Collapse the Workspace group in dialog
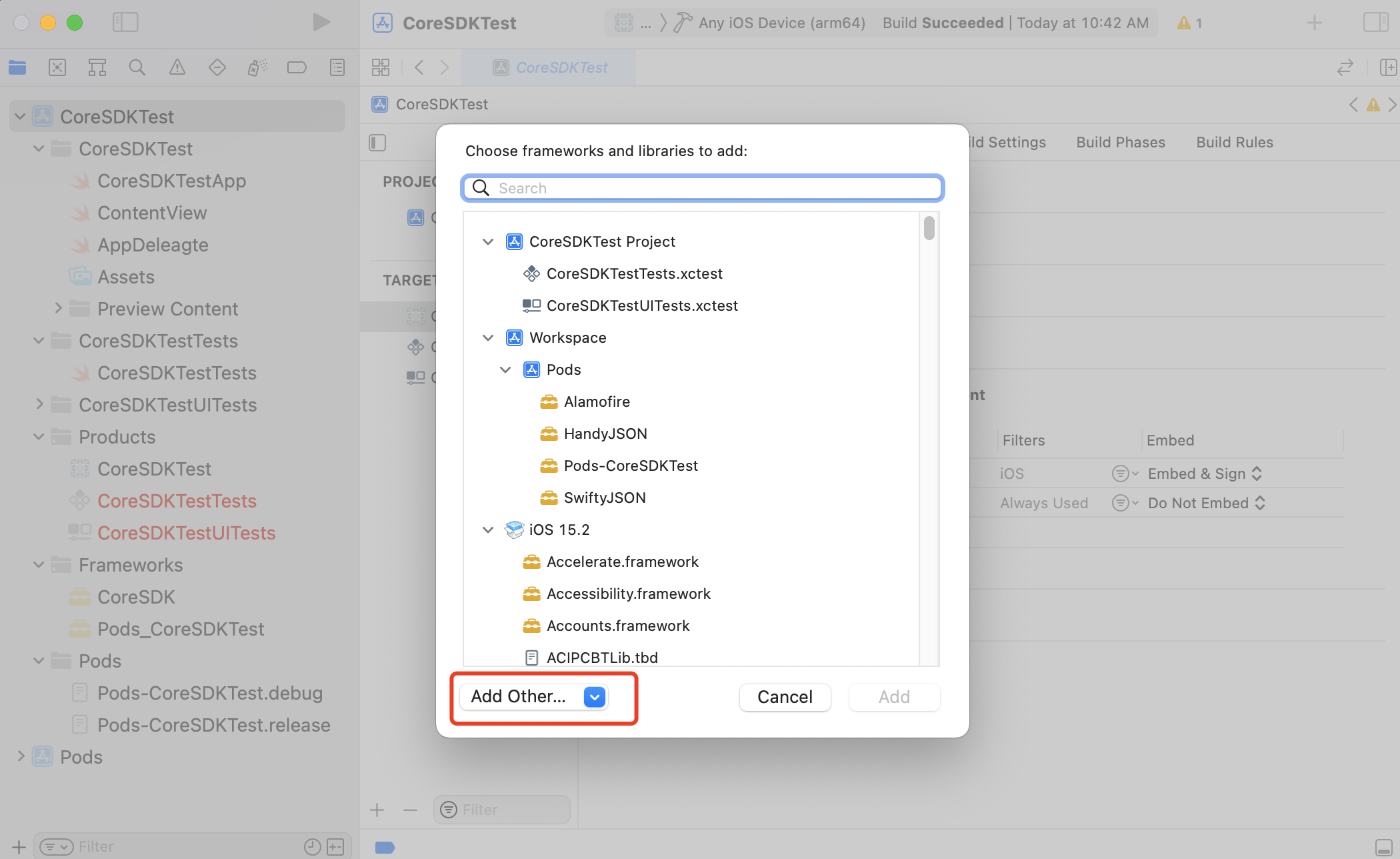The width and height of the screenshot is (1400, 859). coord(488,338)
